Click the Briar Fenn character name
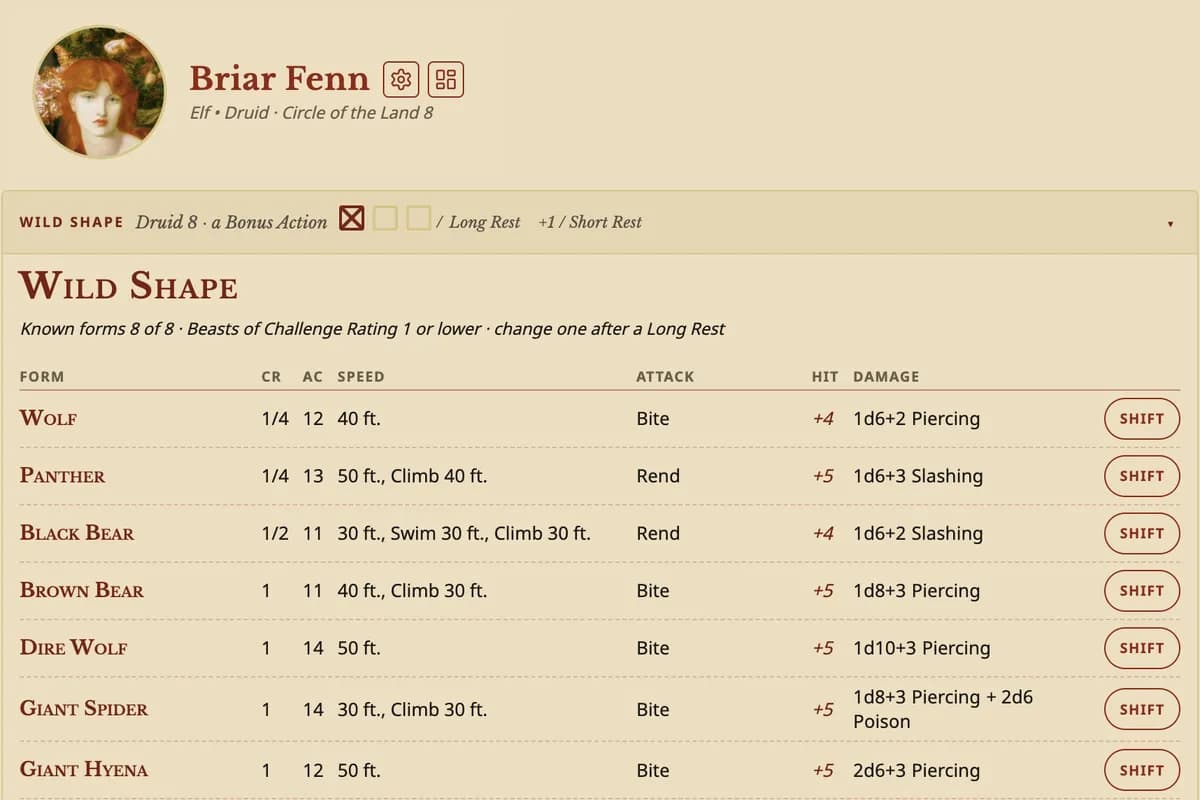1200x800 pixels. tap(280, 78)
